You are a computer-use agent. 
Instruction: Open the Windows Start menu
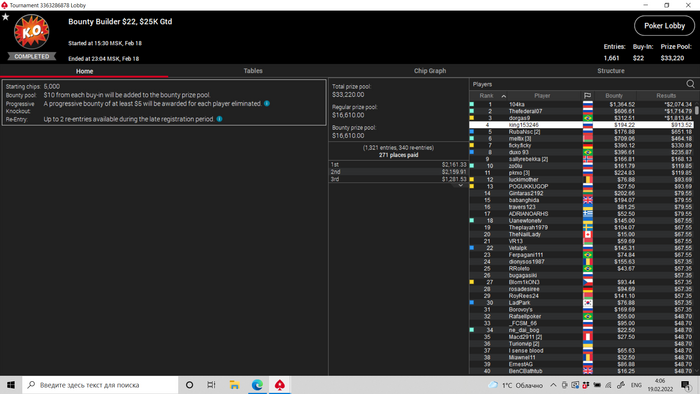point(11,385)
